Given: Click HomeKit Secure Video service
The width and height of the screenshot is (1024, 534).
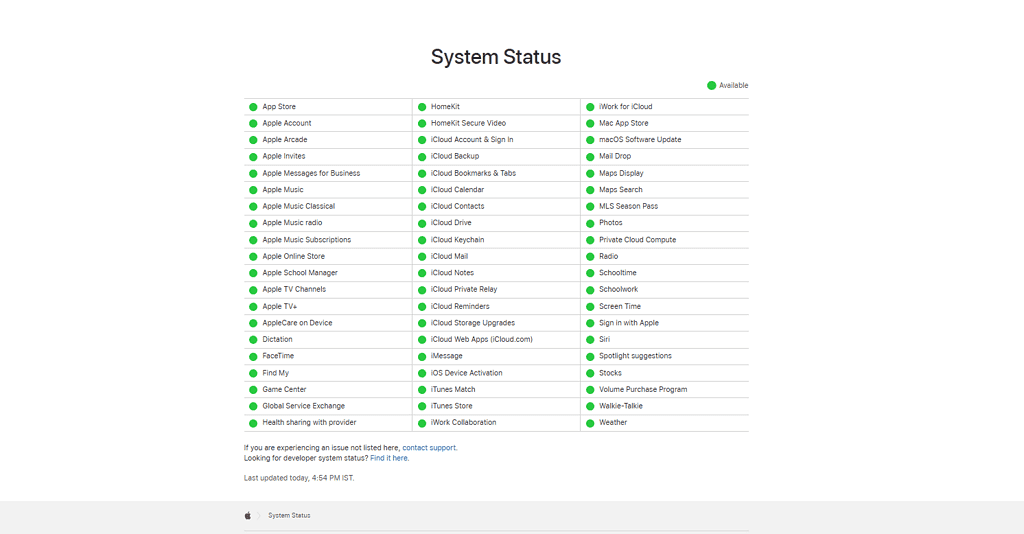Looking at the screenshot, I should (x=468, y=123).
